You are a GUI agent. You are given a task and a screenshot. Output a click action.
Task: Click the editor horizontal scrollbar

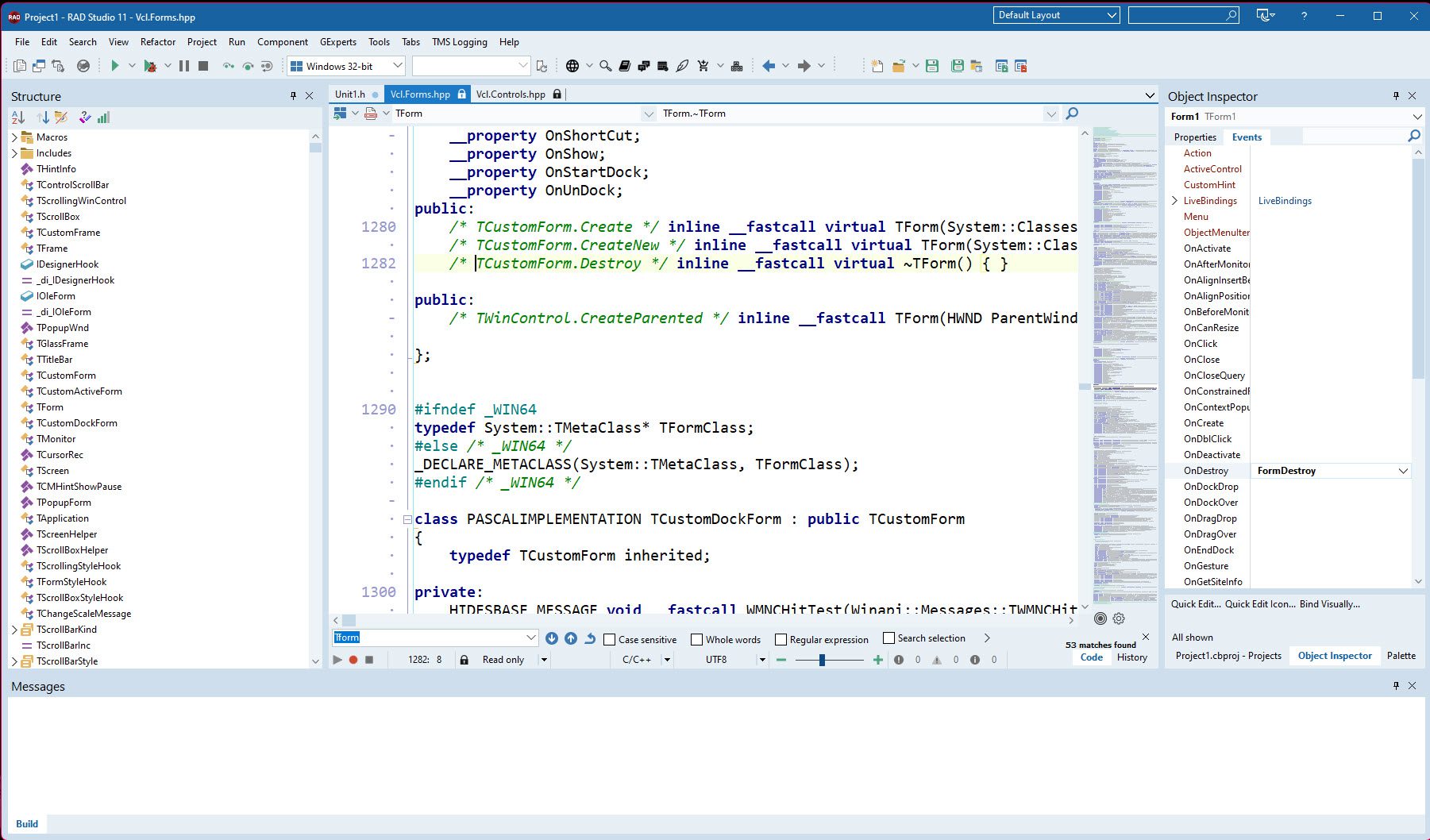(703, 620)
